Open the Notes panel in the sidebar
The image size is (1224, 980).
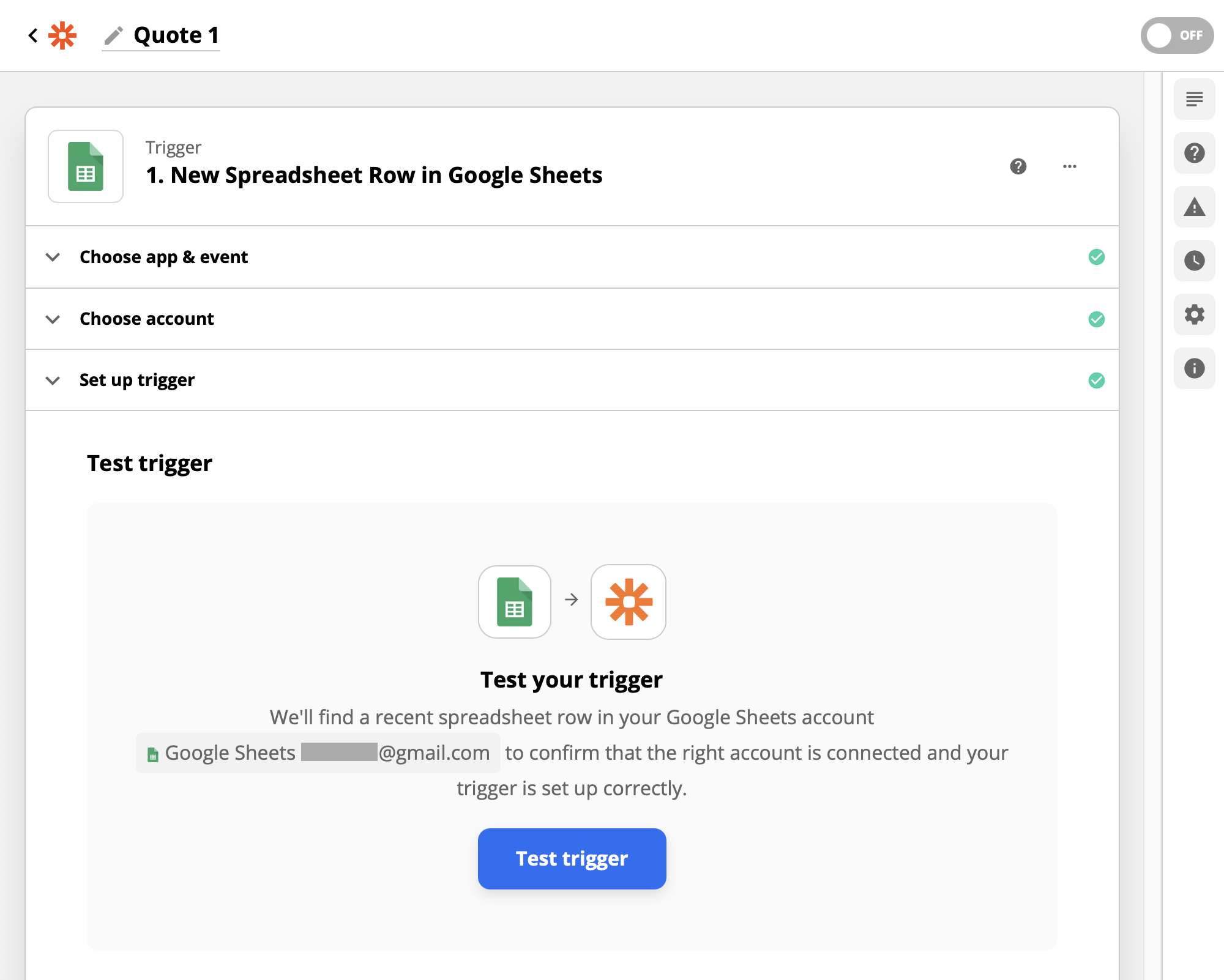[x=1194, y=98]
